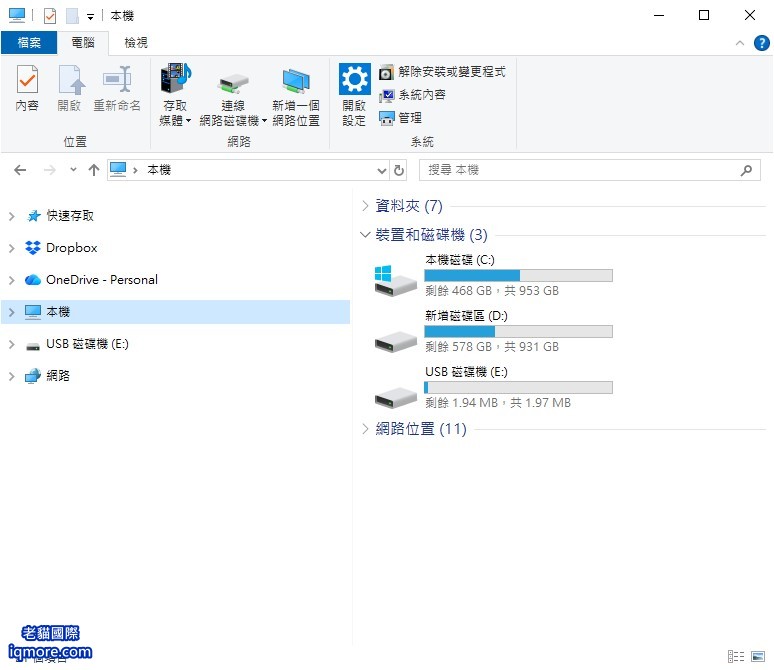Click 剩餘 1.94 MB，共 1.97 MB text
Image resolution: width=774 pixels, height=670 pixels.
pyautogui.click(x=498, y=403)
